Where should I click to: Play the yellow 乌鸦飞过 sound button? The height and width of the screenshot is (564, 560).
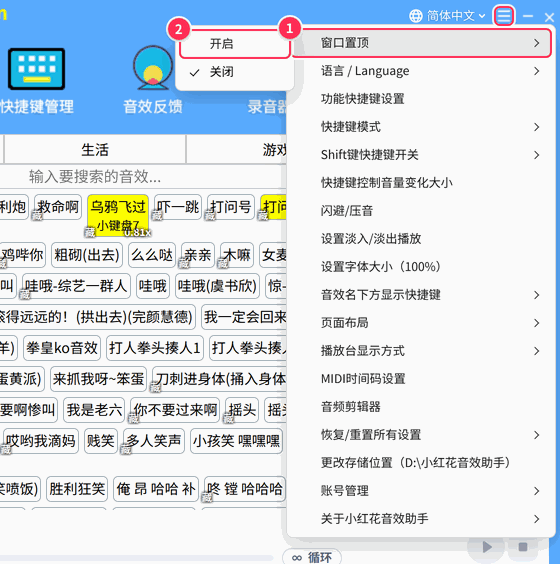click(x=118, y=215)
